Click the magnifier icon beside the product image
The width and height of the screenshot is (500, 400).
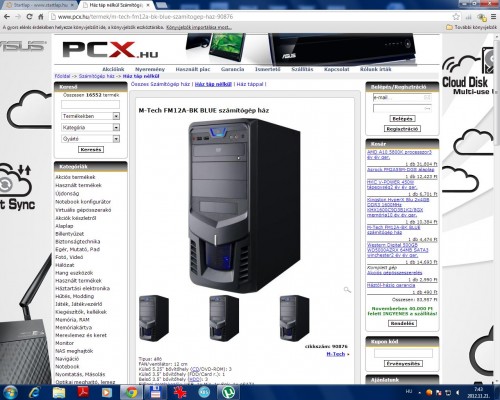coord(347,290)
